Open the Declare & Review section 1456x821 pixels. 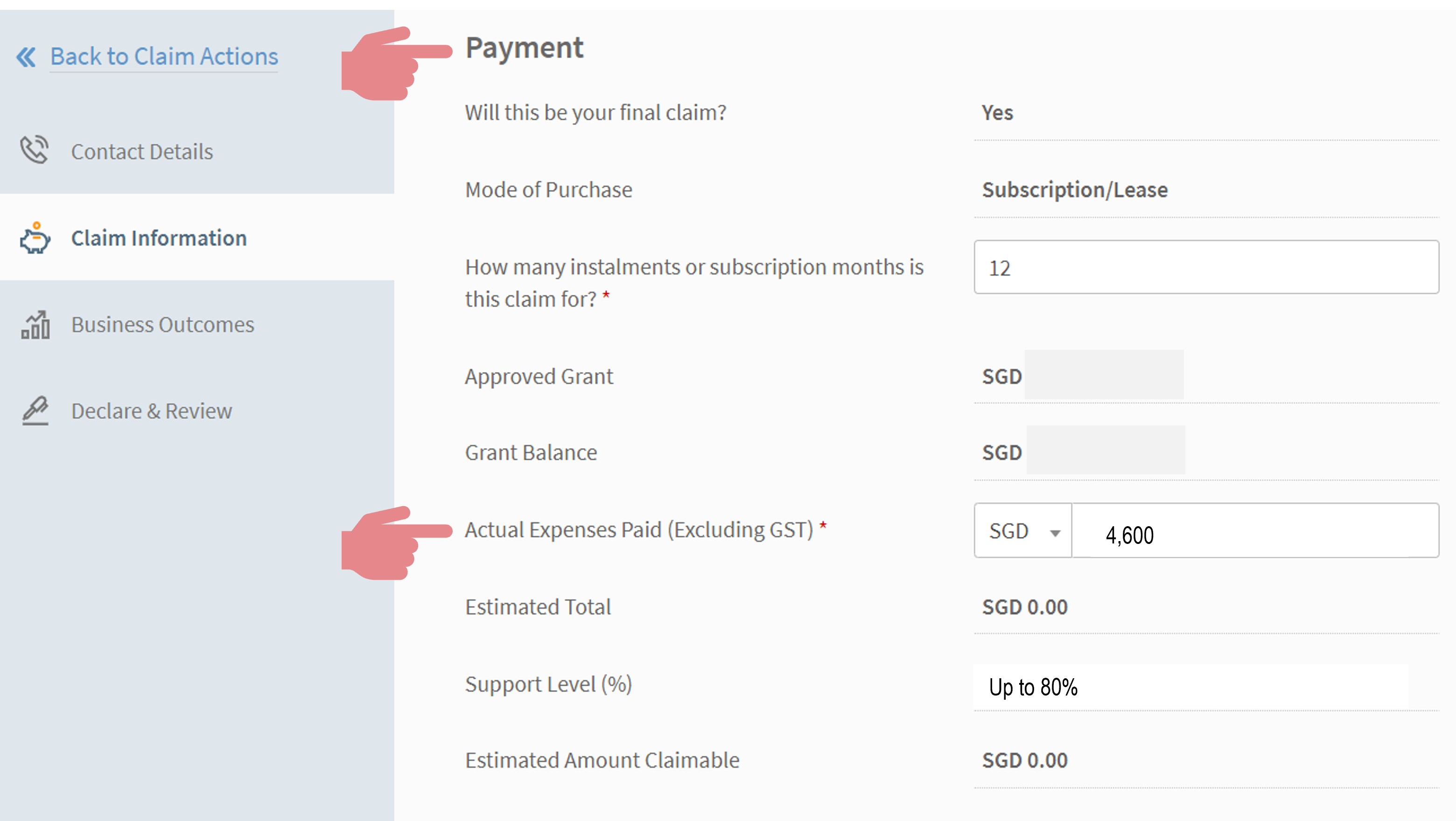coord(152,411)
